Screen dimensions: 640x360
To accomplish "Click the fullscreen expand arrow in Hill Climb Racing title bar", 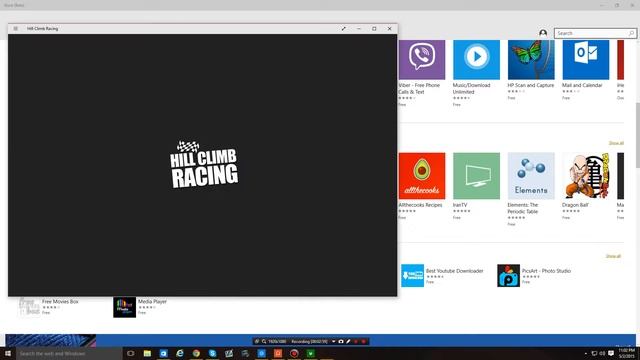I will tap(344, 29).
